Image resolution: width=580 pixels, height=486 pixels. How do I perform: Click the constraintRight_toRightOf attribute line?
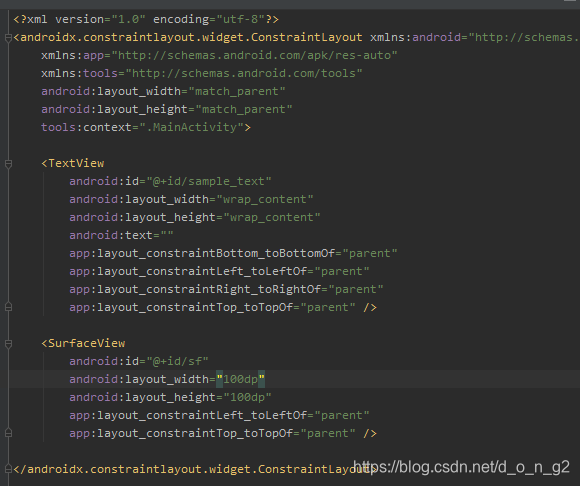[226, 289]
